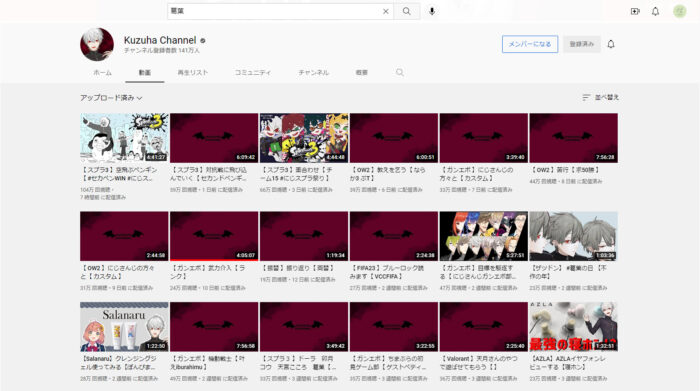Click the sort order icon
The height and width of the screenshot is (391, 700).
click(x=586, y=97)
